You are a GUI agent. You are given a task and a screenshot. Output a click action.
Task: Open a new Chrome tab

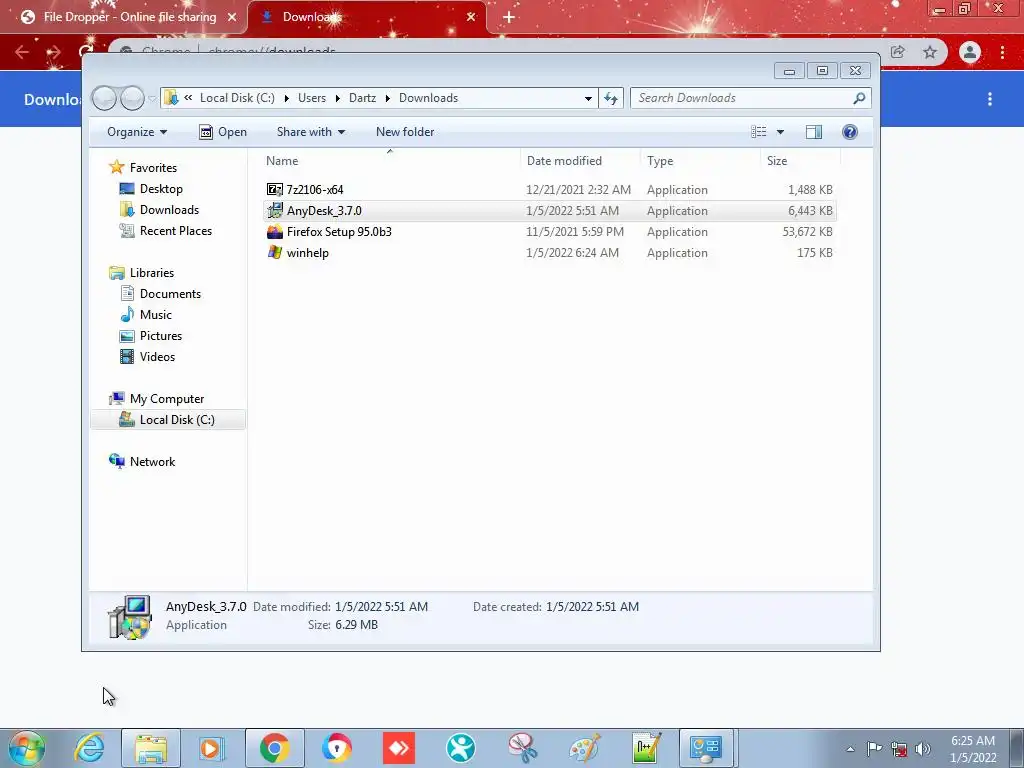(x=509, y=17)
